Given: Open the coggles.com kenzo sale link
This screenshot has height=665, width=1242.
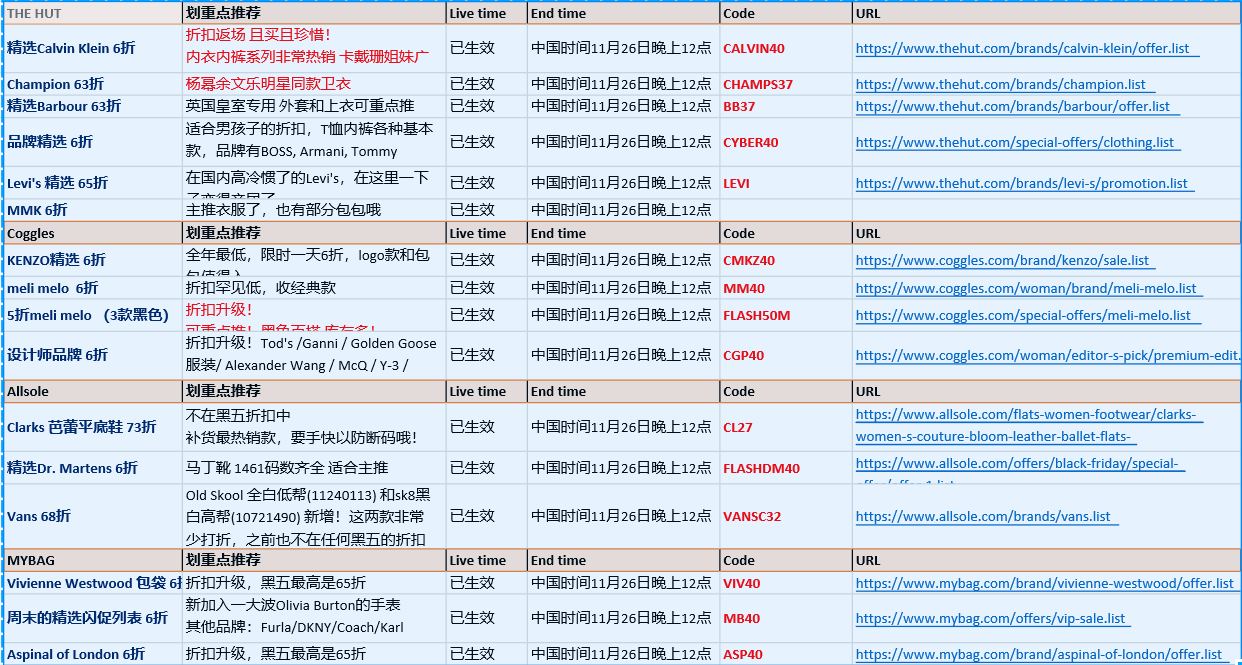Looking at the screenshot, I should pos(1003,260).
